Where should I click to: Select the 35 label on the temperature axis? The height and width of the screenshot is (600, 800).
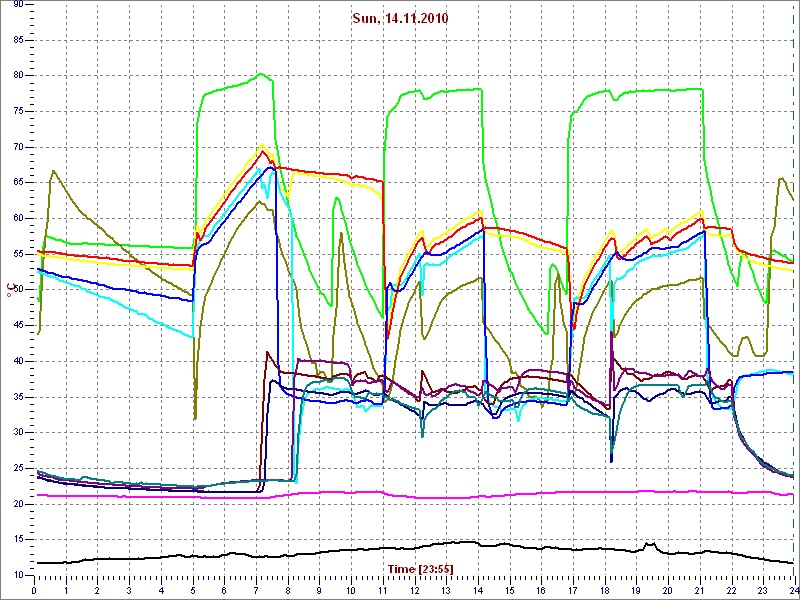tap(17, 397)
